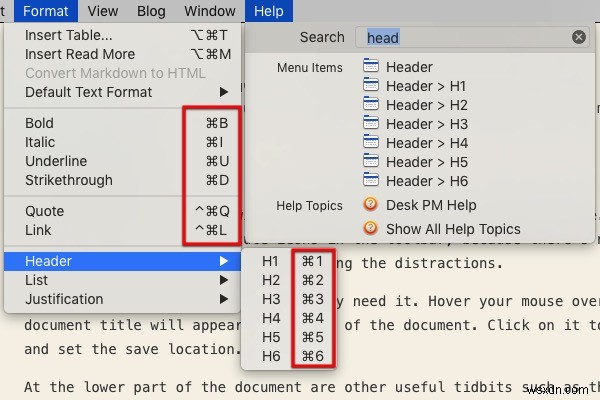600x400 pixels.
Task: Open the Help menu
Action: pos(269,11)
